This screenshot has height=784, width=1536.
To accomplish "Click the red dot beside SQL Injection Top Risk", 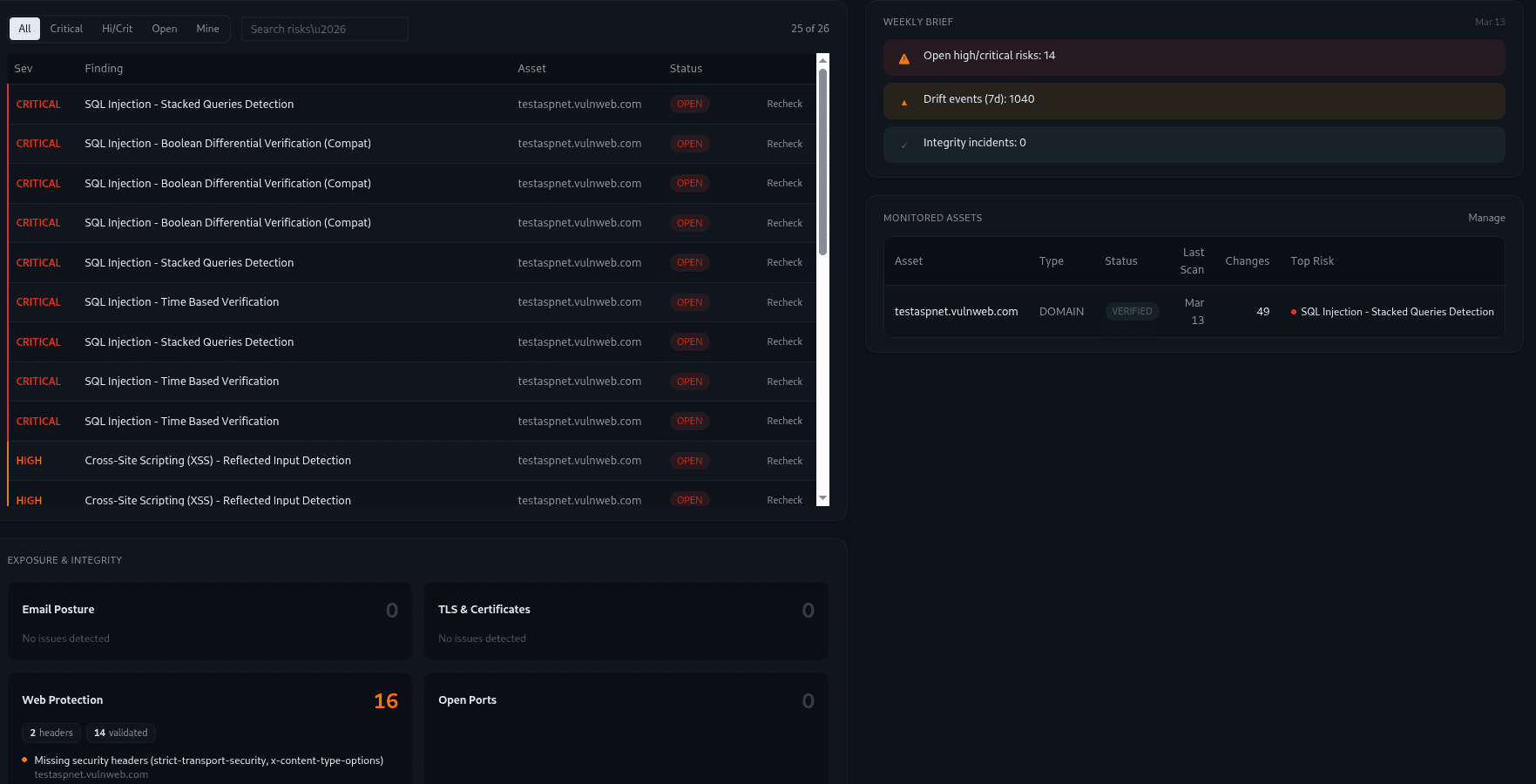I will click(x=1293, y=312).
